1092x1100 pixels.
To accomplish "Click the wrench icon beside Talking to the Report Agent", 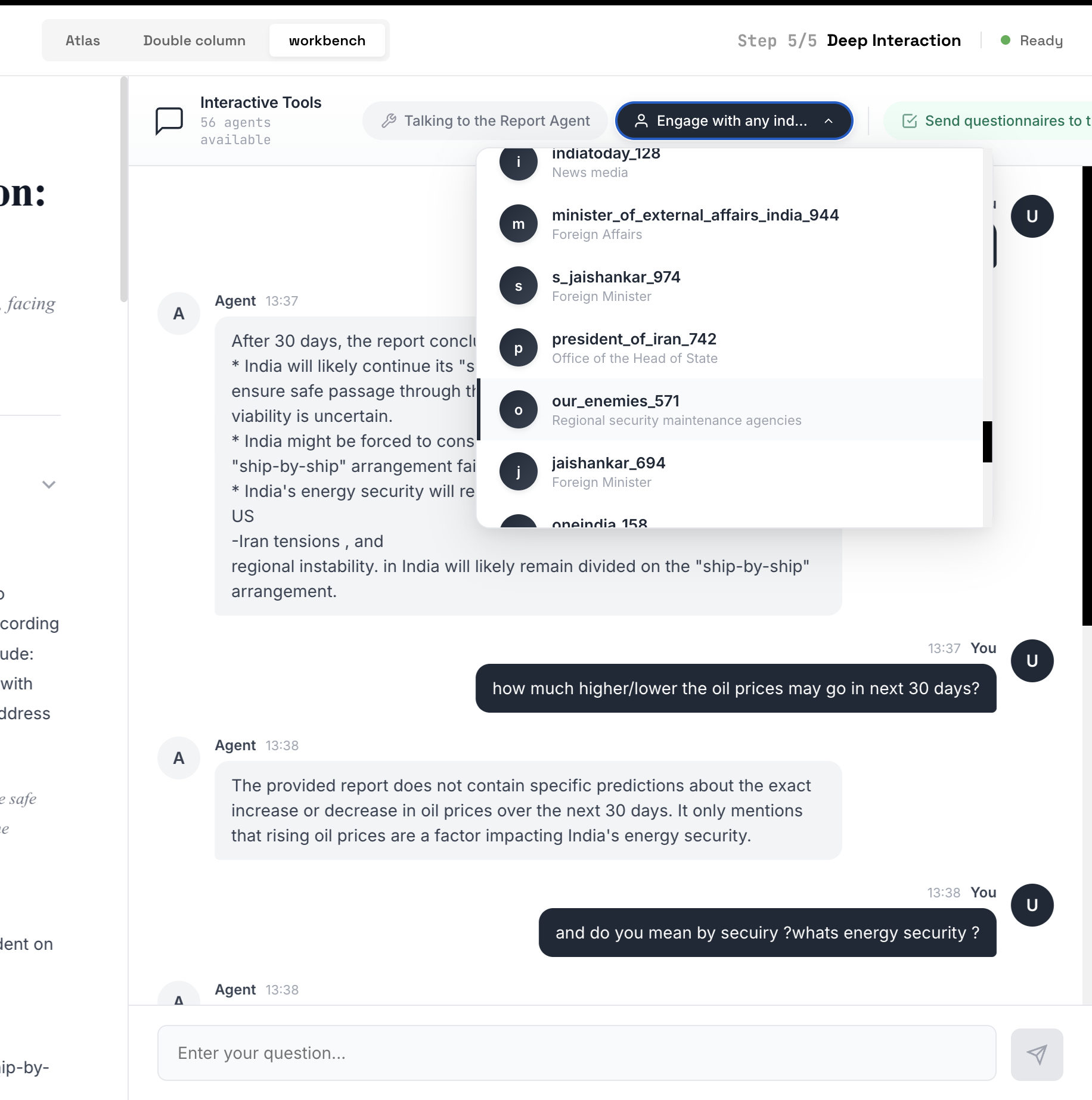I will [389, 120].
